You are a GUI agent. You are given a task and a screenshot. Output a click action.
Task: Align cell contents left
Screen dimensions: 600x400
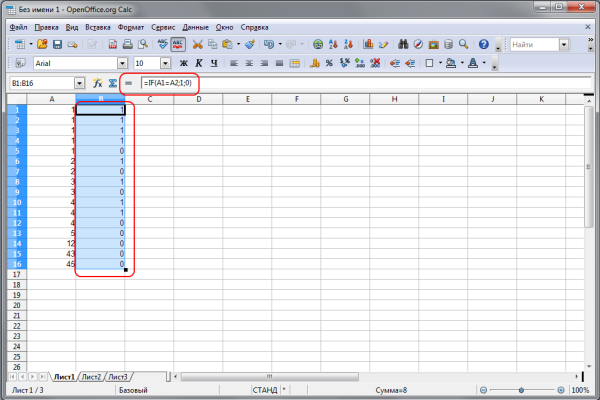[234, 64]
